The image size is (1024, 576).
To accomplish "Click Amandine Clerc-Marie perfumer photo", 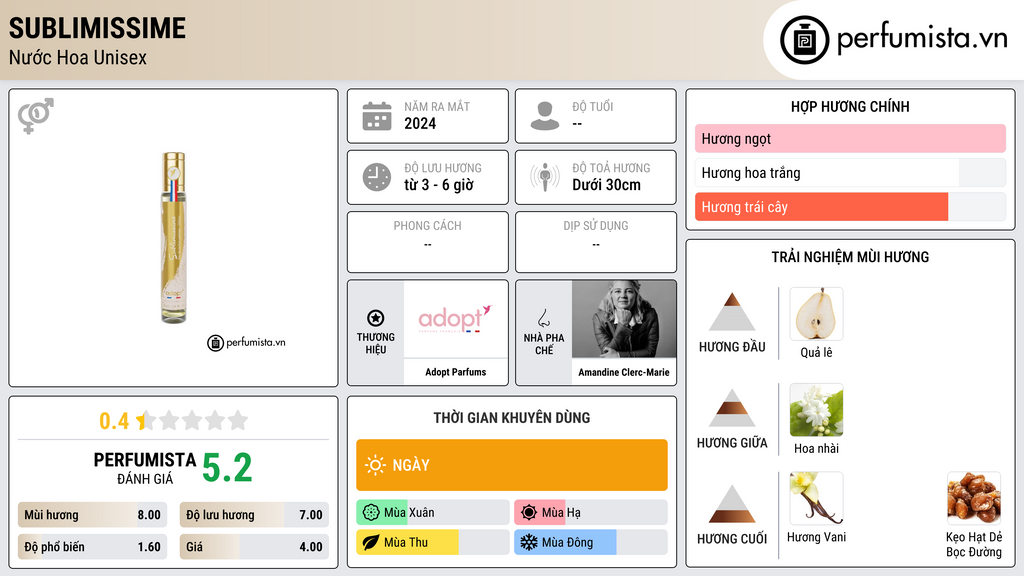I will click(624, 319).
